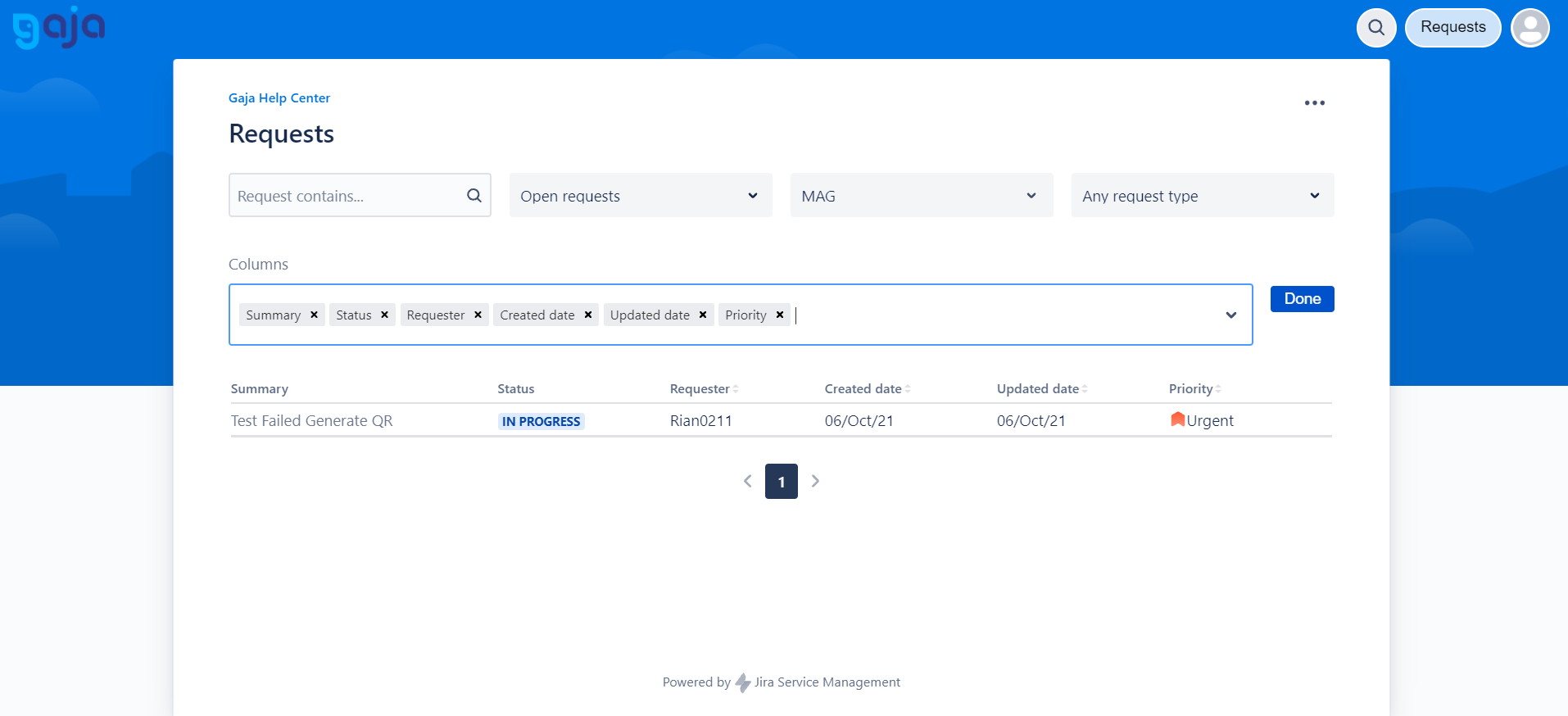Sort by Priority column
Viewport: 1568px width, 716px height.
tap(1194, 389)
